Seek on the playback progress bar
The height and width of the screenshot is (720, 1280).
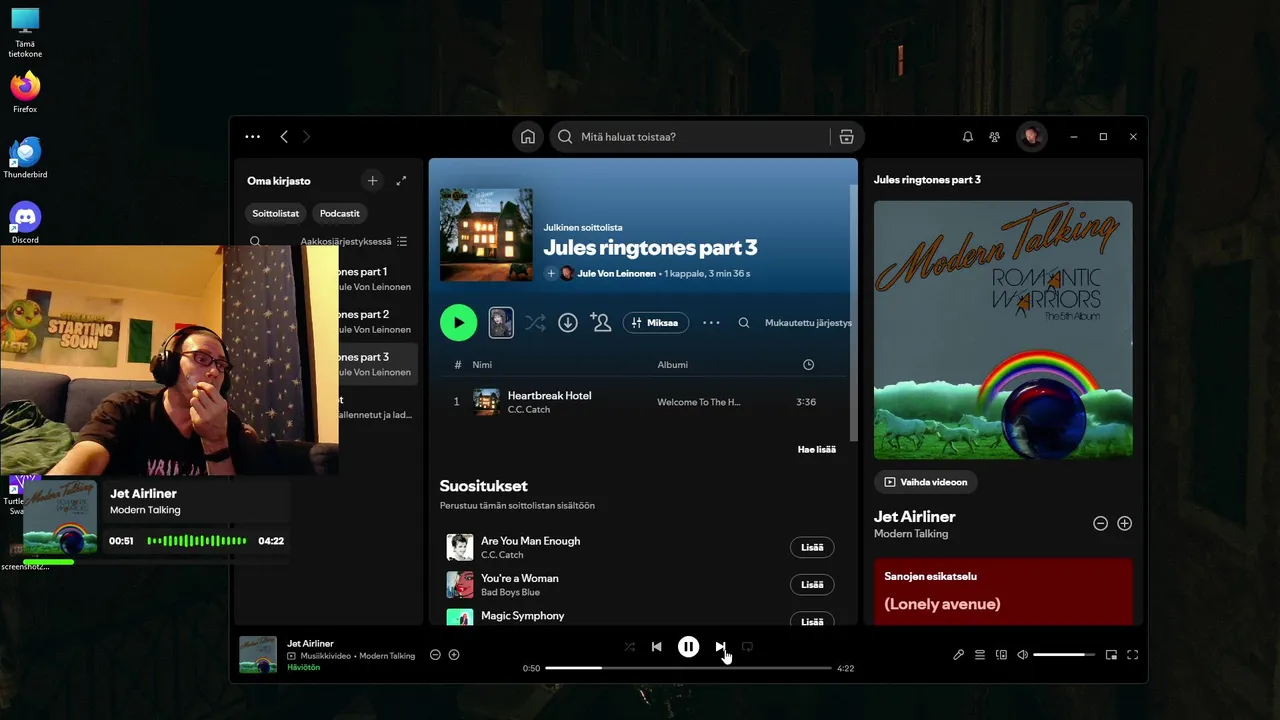pos(688,668)
